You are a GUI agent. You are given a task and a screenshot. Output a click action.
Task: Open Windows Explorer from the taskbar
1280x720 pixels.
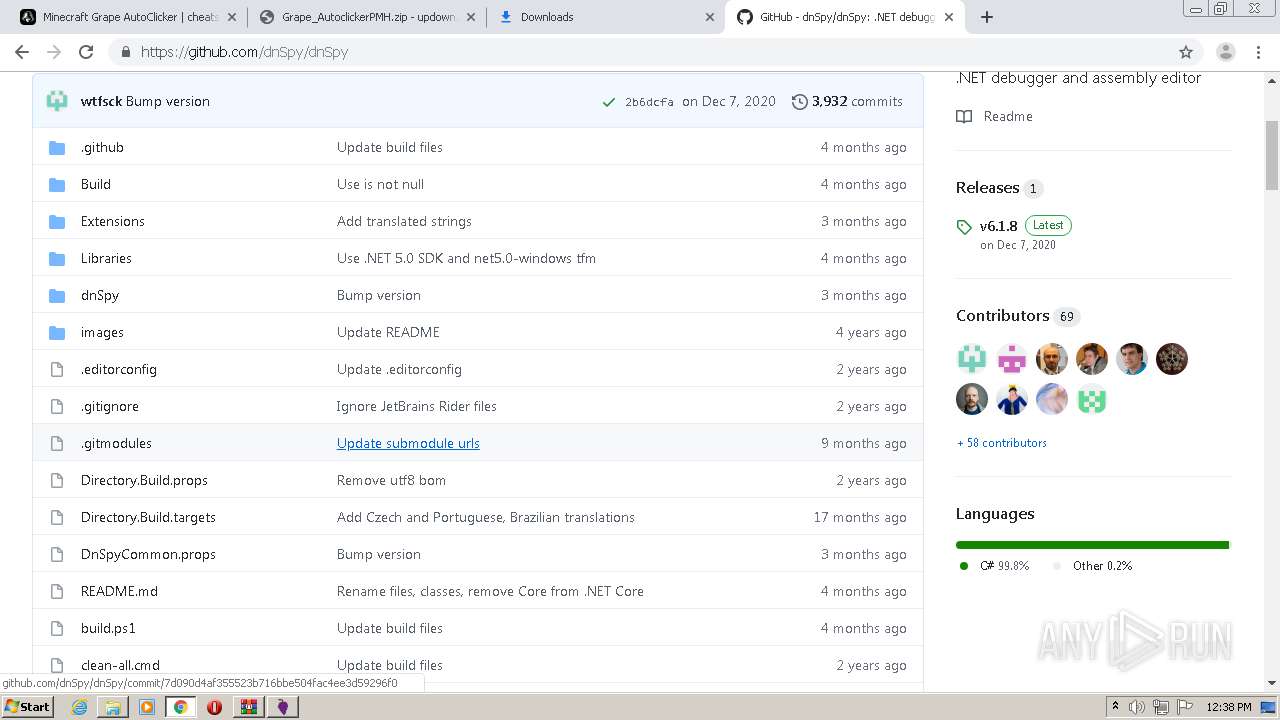point(113,707)
